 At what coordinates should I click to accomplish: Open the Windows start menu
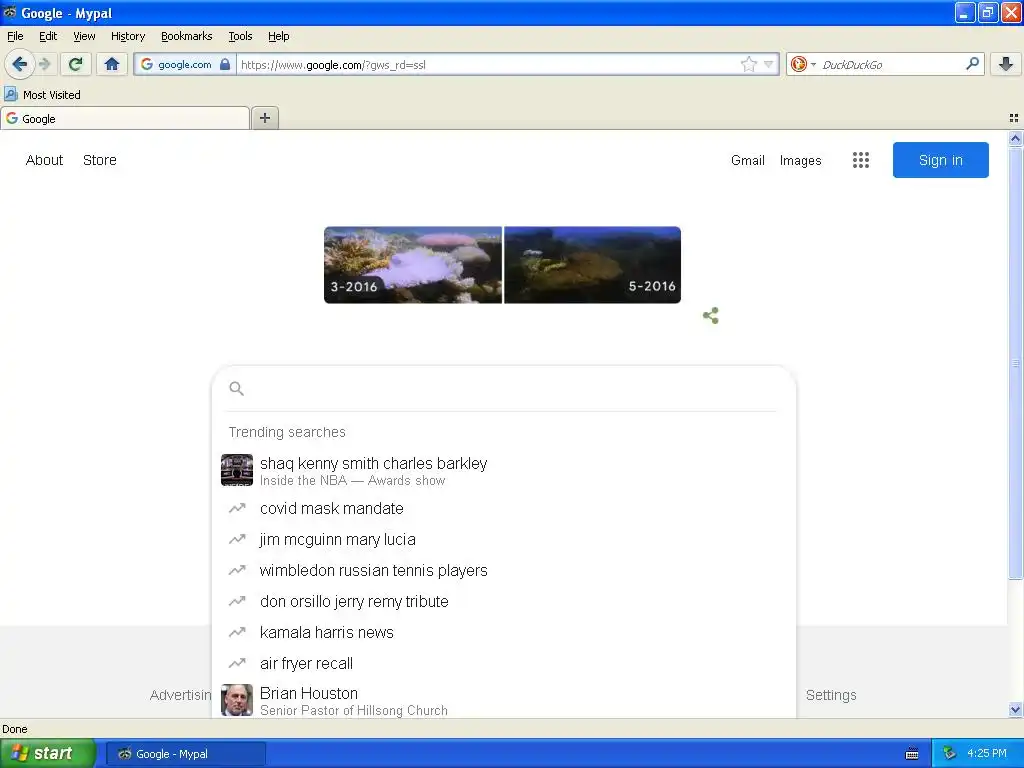[47, 754]
